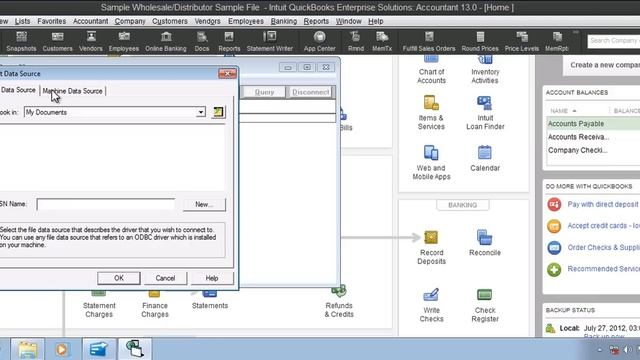640x360 pixels.
Task: Click the DSN Name input field
Action: point(106,204)
